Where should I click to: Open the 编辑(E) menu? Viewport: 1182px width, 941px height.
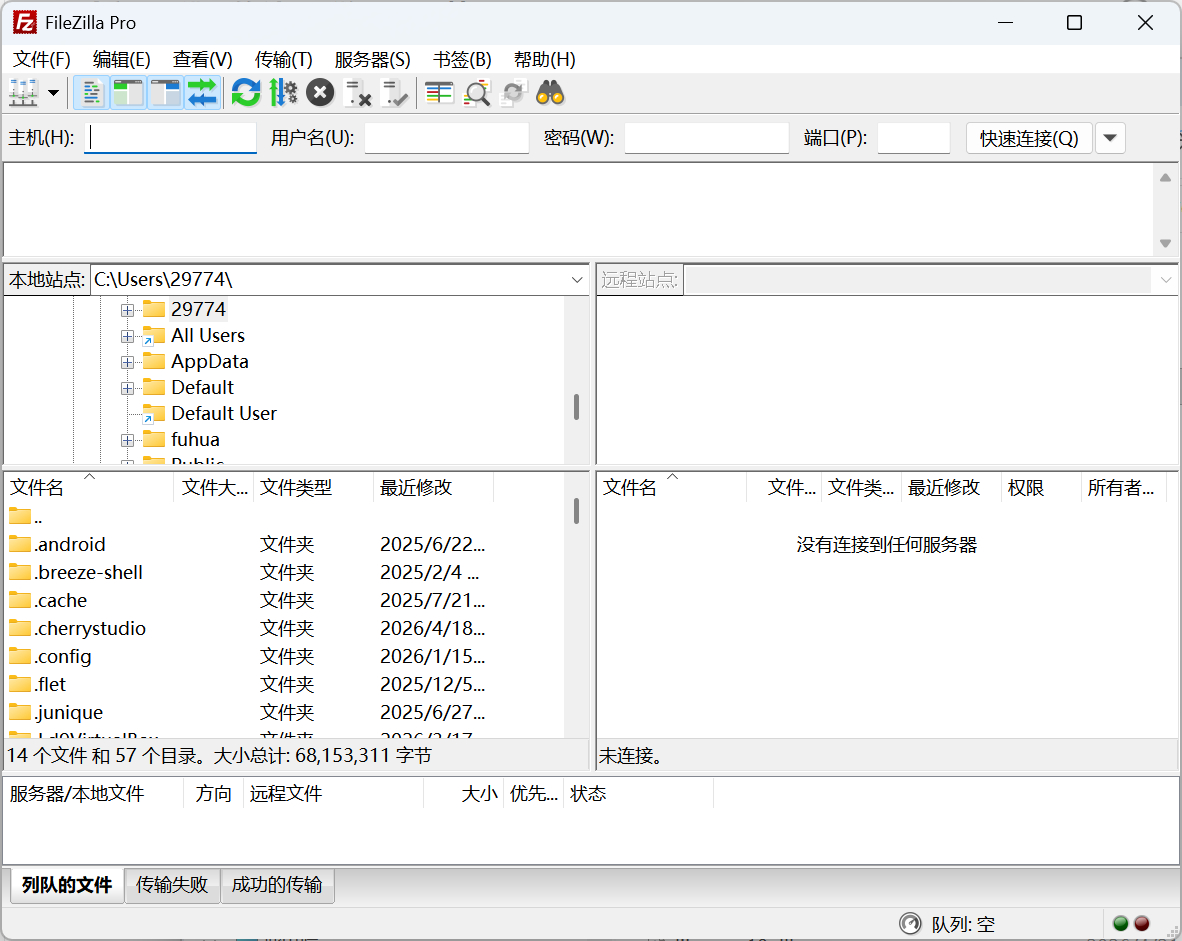click(121, 60)
